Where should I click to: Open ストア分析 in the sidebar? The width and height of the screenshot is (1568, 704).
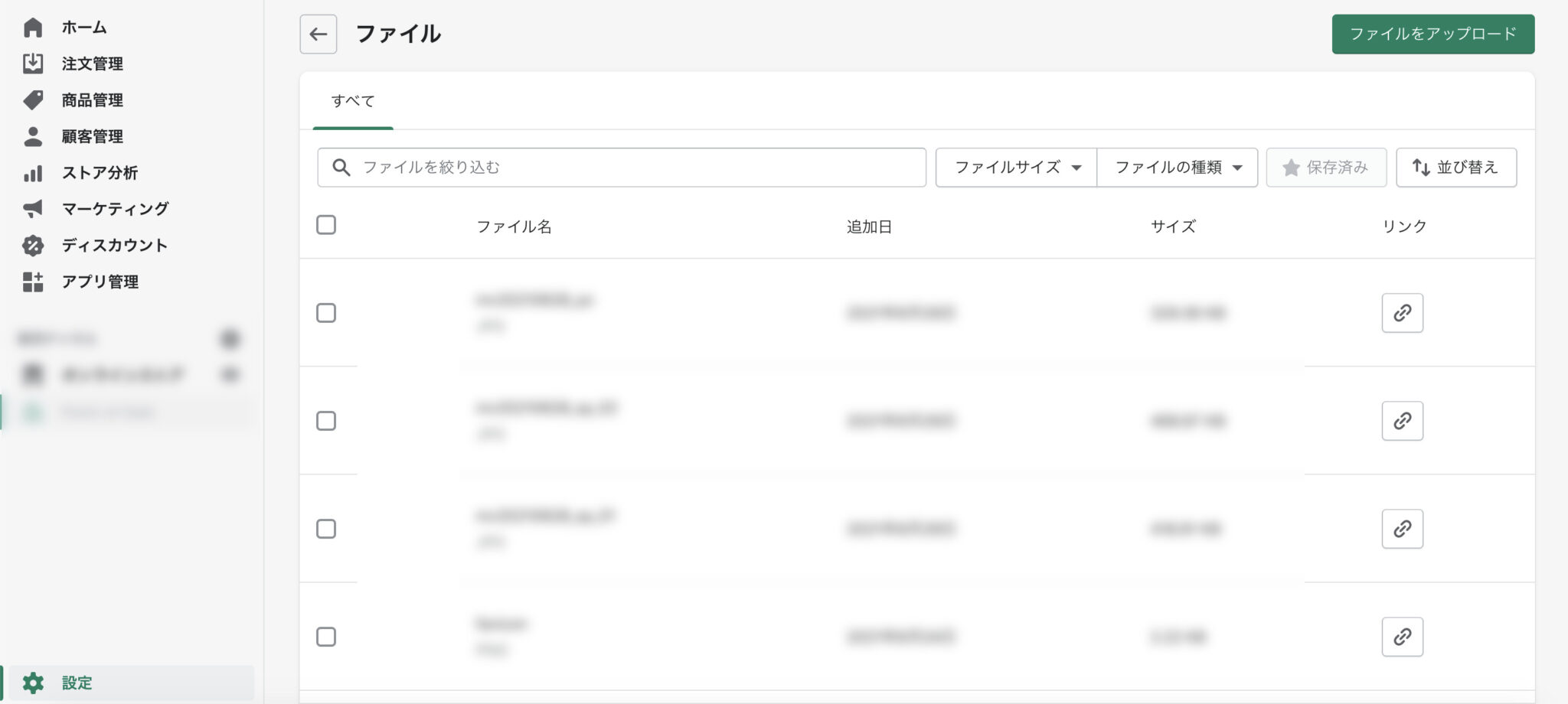100,173
